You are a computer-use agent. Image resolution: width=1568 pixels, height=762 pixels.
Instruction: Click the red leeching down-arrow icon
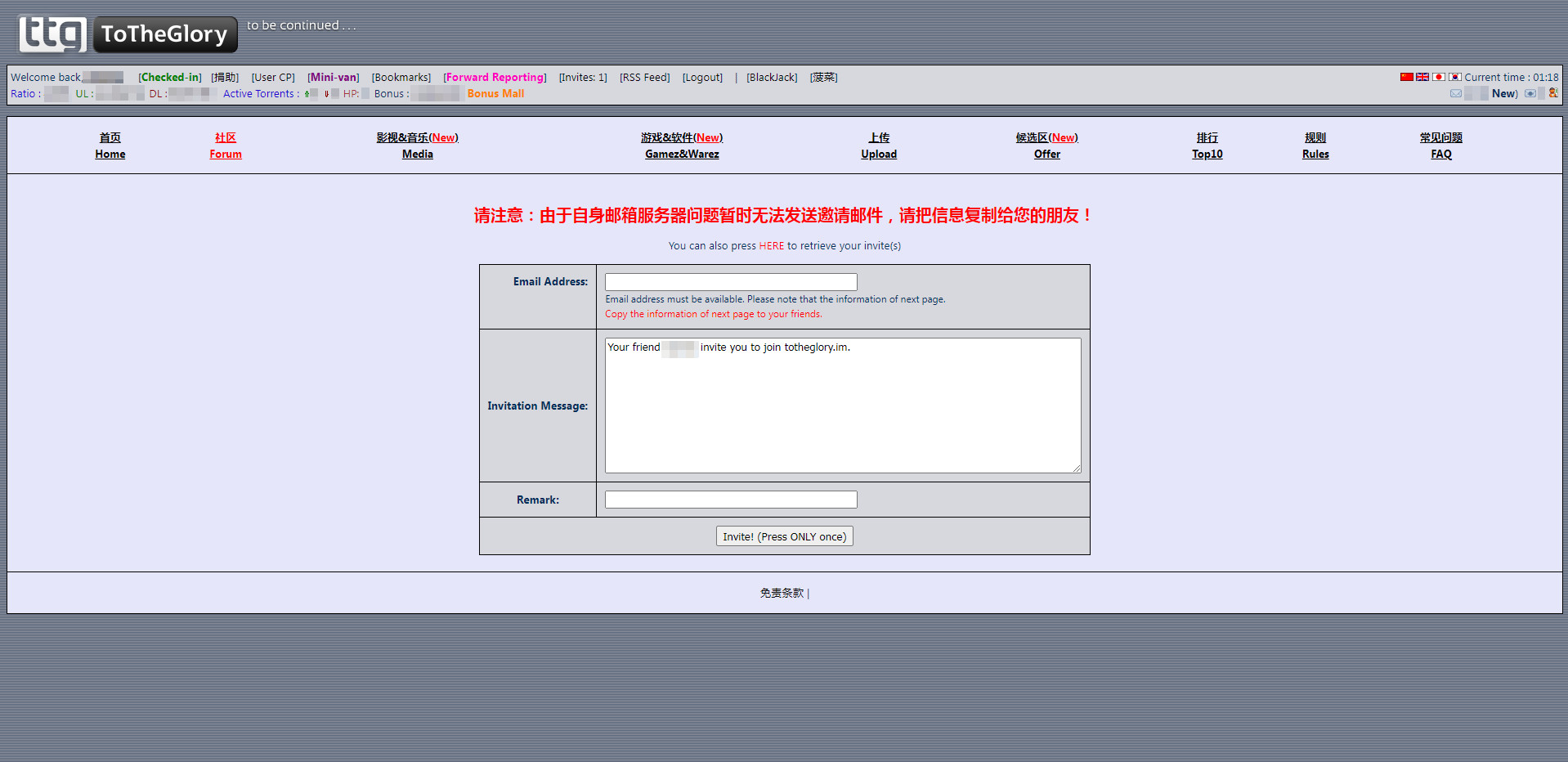[x=326, y=94]
